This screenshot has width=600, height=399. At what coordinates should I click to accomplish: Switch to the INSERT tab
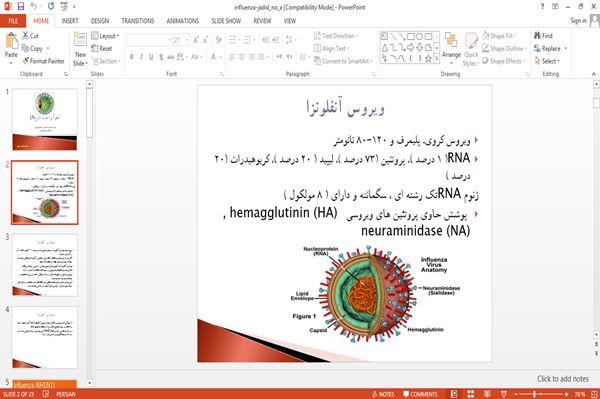[x=70, y=21]
